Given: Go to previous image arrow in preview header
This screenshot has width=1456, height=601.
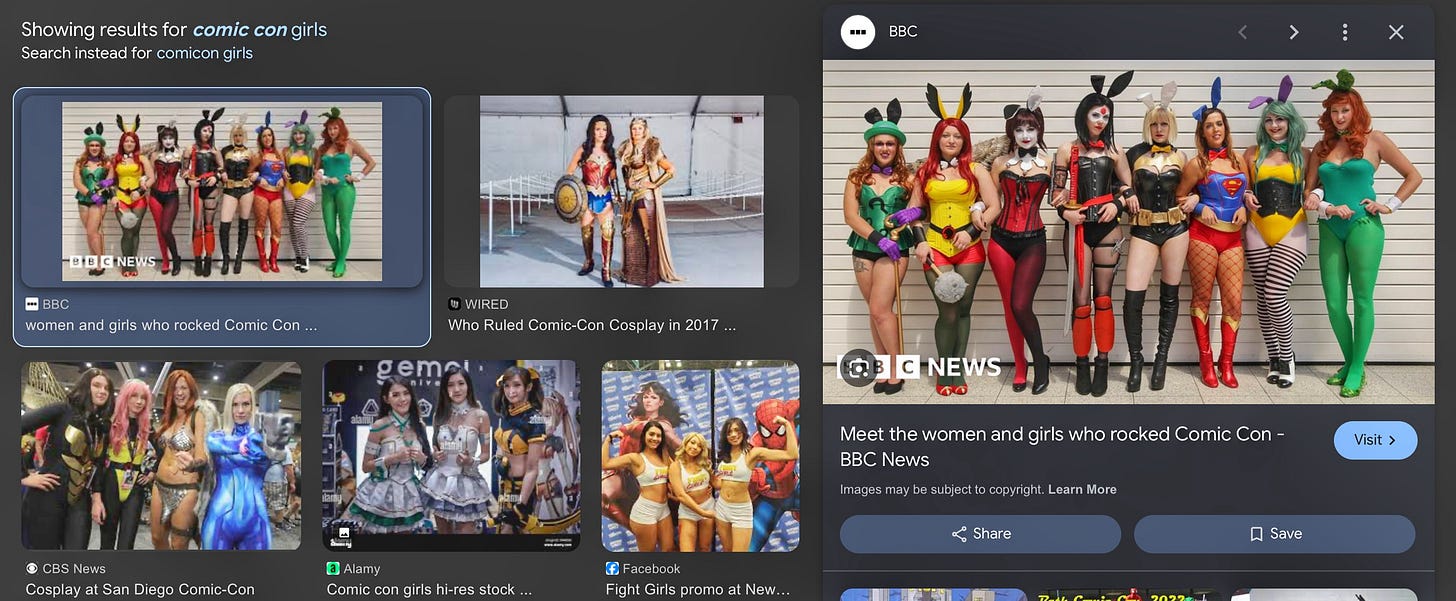Looking at the screenshot, I should (1243, 32).
